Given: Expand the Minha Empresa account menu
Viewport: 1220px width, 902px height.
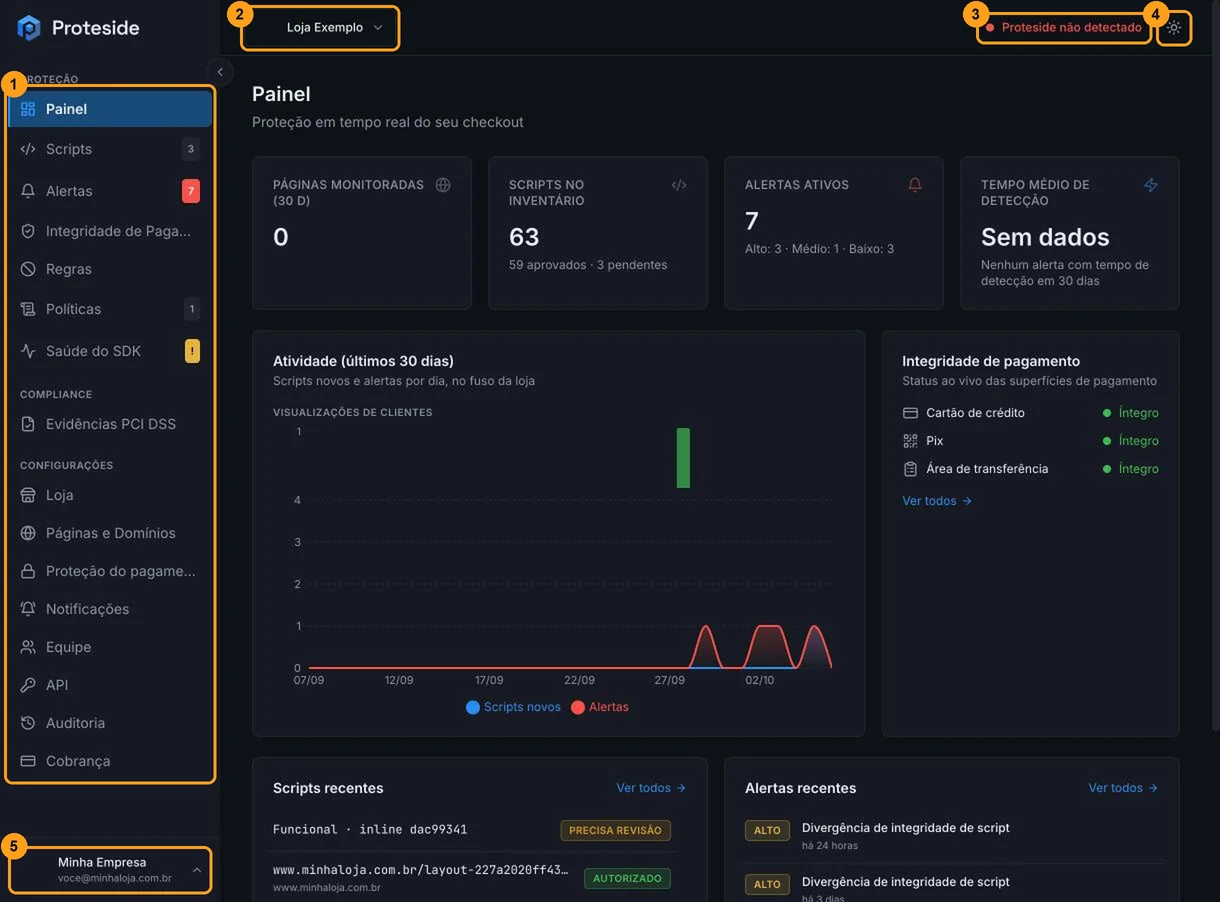Looking at the screenshot, I should [110, 870].
